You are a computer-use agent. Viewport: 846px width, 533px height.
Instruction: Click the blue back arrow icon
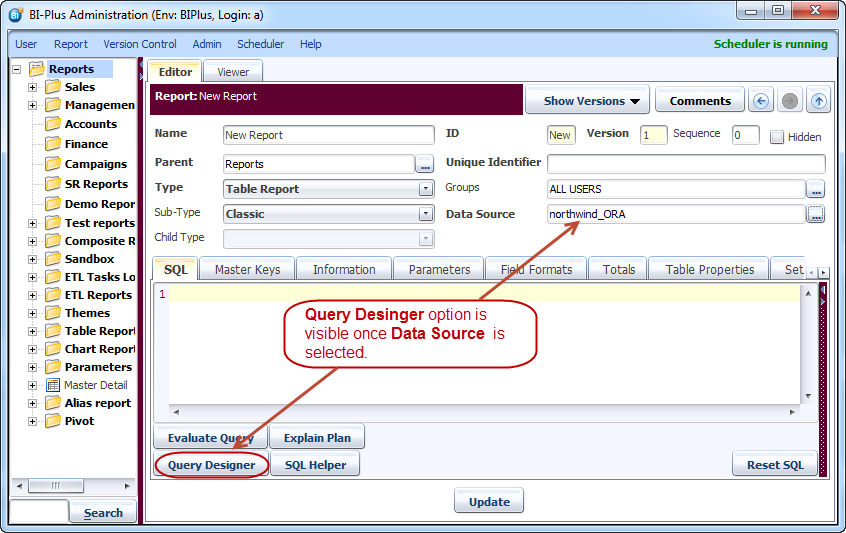tap(761, 101)
